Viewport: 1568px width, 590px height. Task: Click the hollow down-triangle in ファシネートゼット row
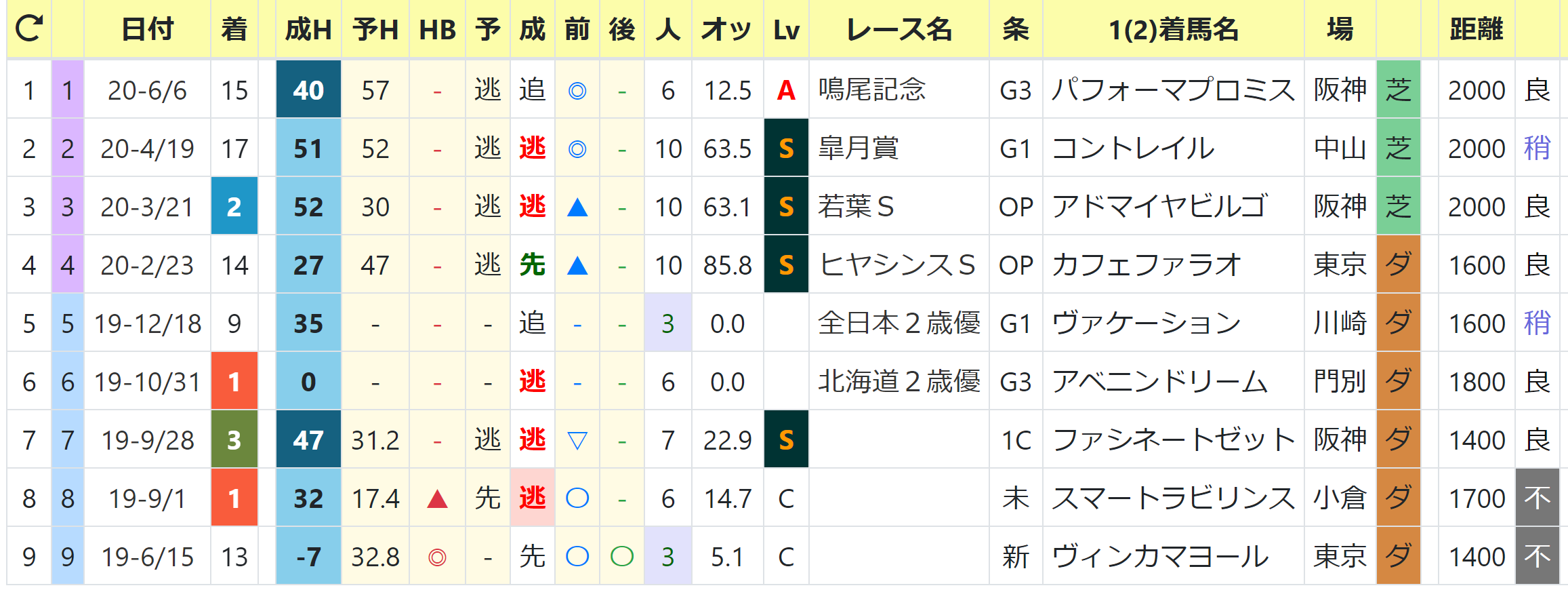click(x=577, y=441)
